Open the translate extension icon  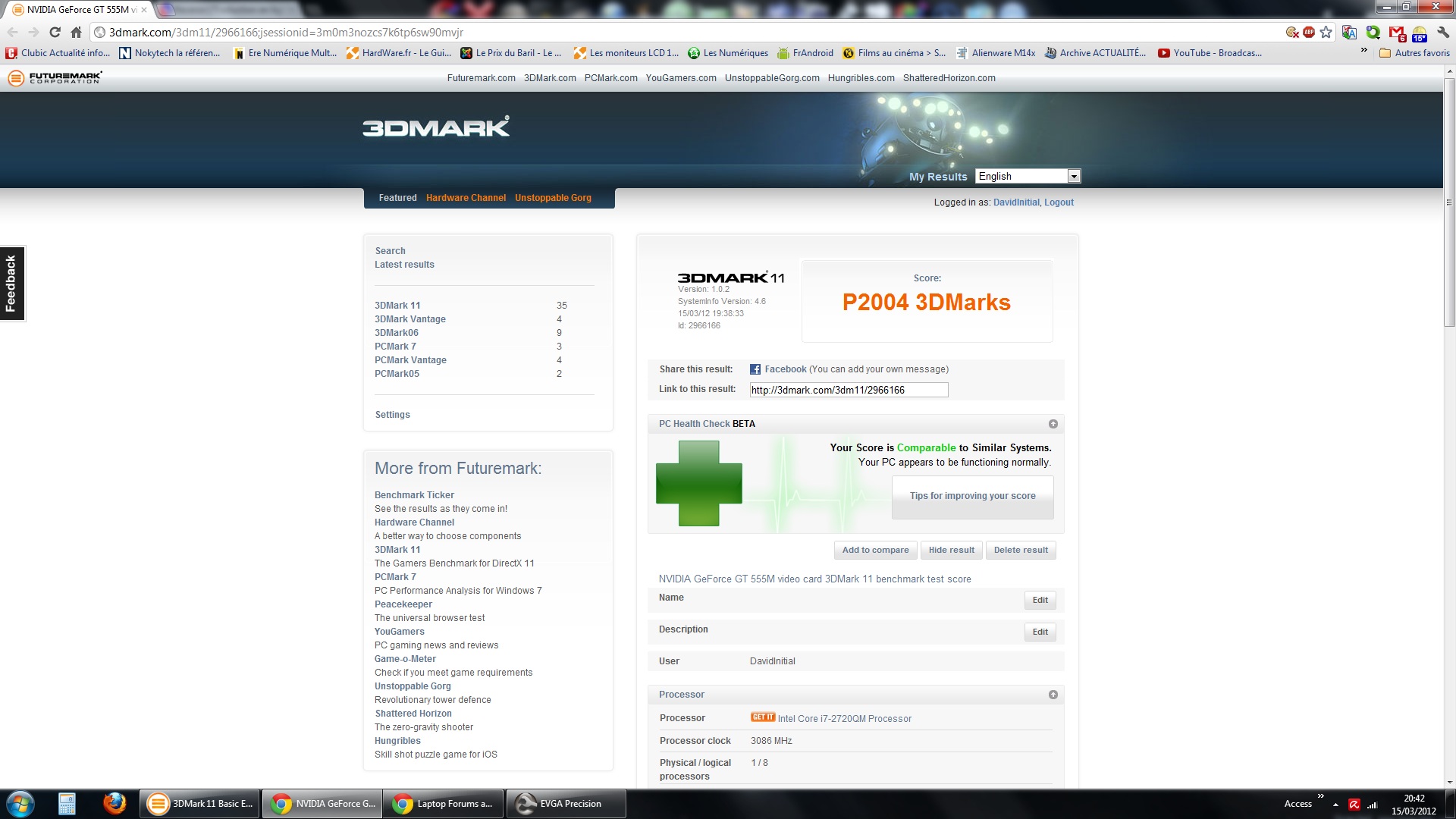[x=1349, y=32]
